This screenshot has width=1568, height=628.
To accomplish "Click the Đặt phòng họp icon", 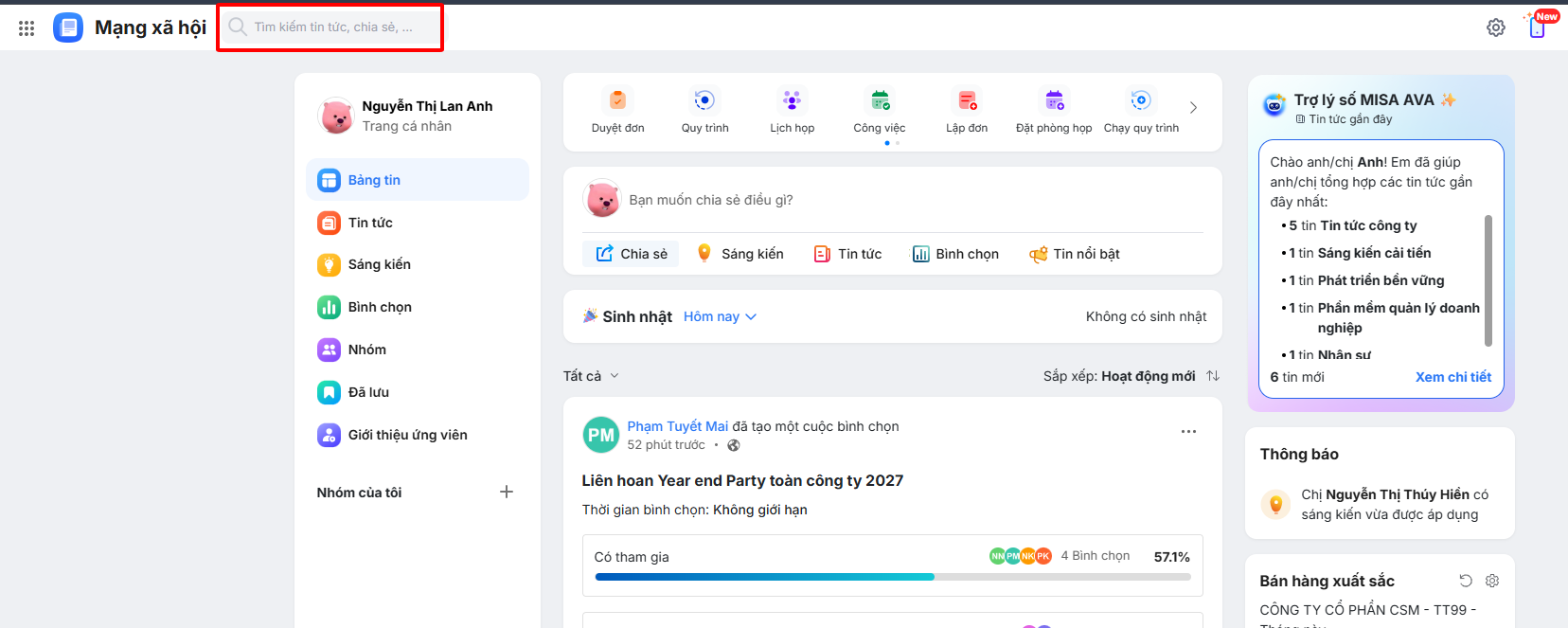I will (x=1054, y=100).
